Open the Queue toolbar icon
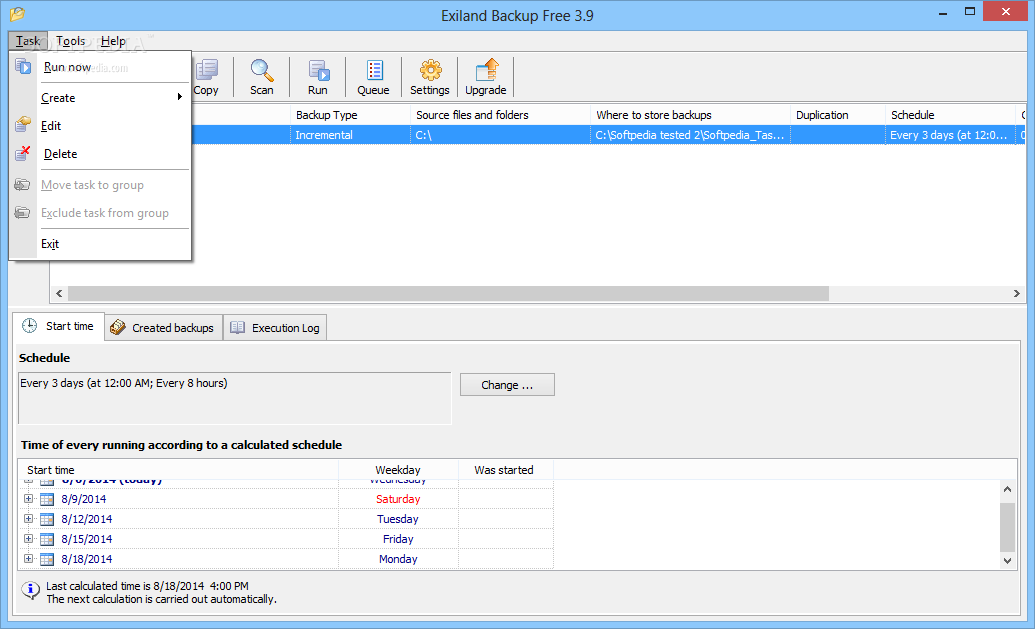Screen dimensions: 1035x629 click(375, 70)
